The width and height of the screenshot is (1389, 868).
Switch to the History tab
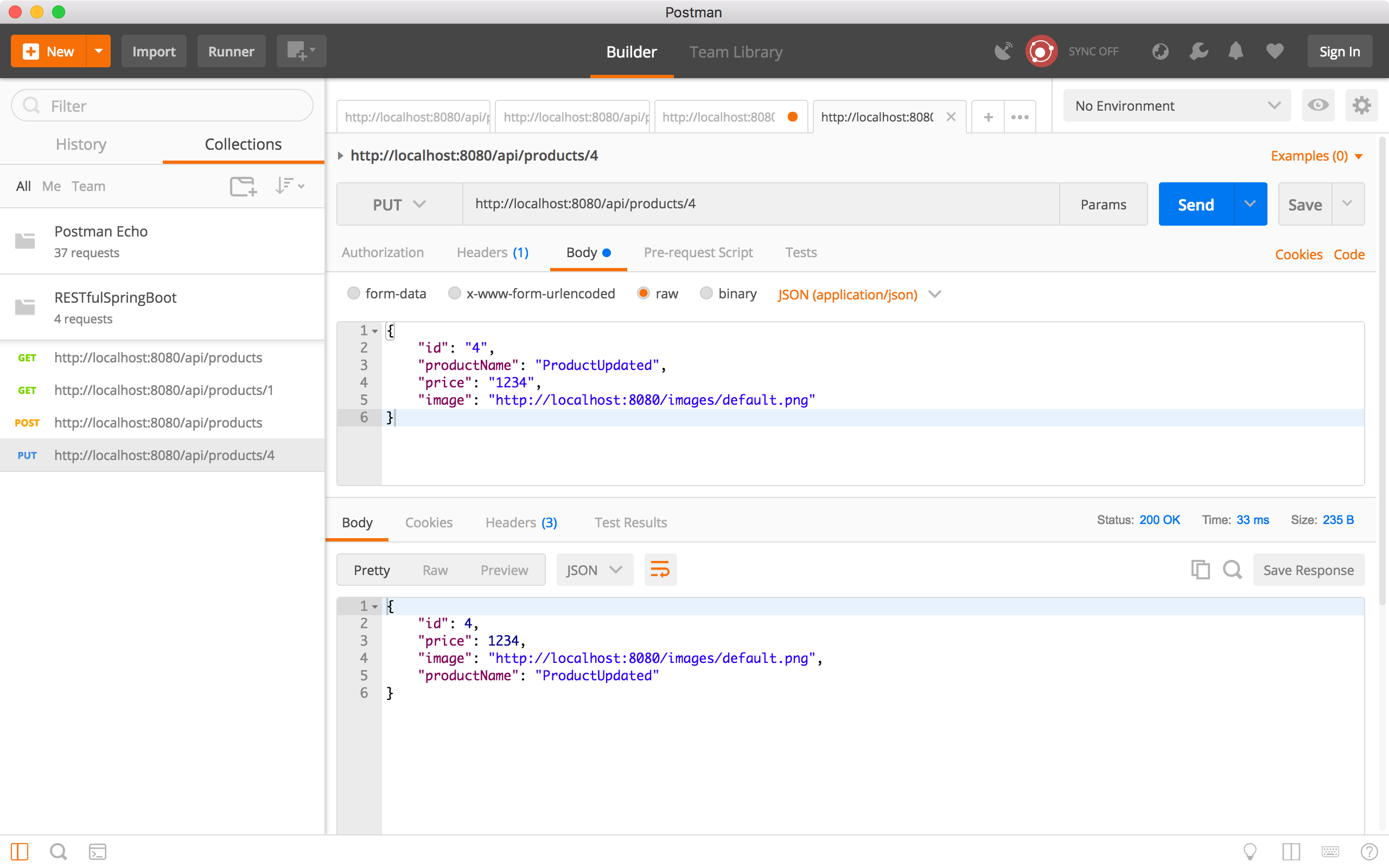[81, 144]
